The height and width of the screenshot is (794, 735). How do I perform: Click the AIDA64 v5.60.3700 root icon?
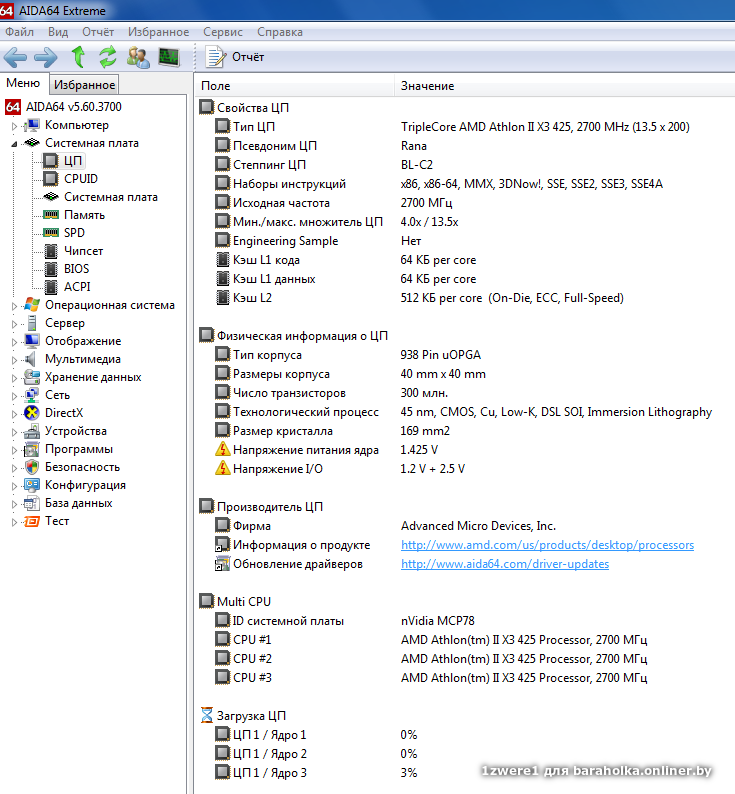13,107
